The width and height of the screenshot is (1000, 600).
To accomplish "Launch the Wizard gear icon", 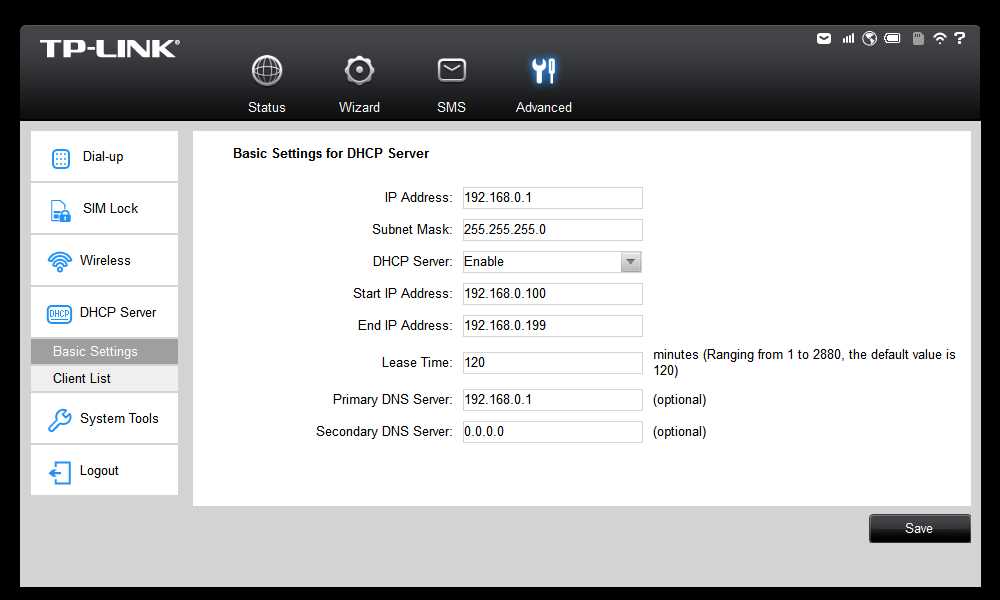I will point(359,70).
